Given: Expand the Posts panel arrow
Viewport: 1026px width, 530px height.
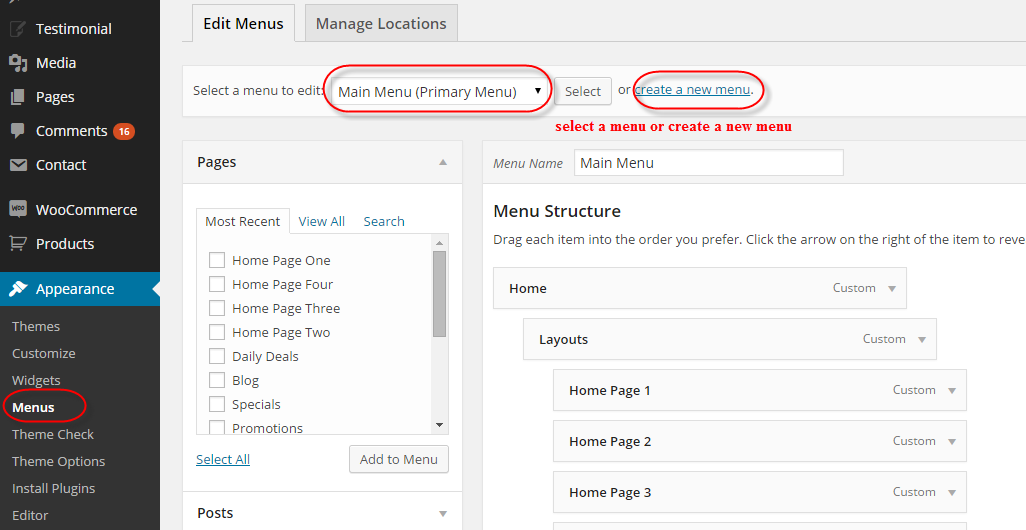Looking at the screenshot, I should click(443, 514).
